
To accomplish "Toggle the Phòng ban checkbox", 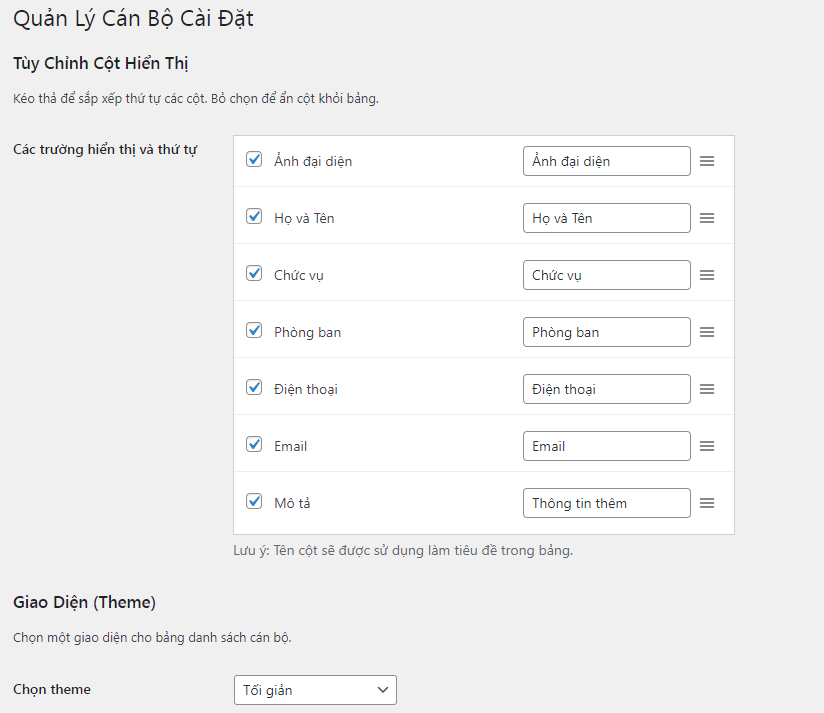I will [254, 330].
